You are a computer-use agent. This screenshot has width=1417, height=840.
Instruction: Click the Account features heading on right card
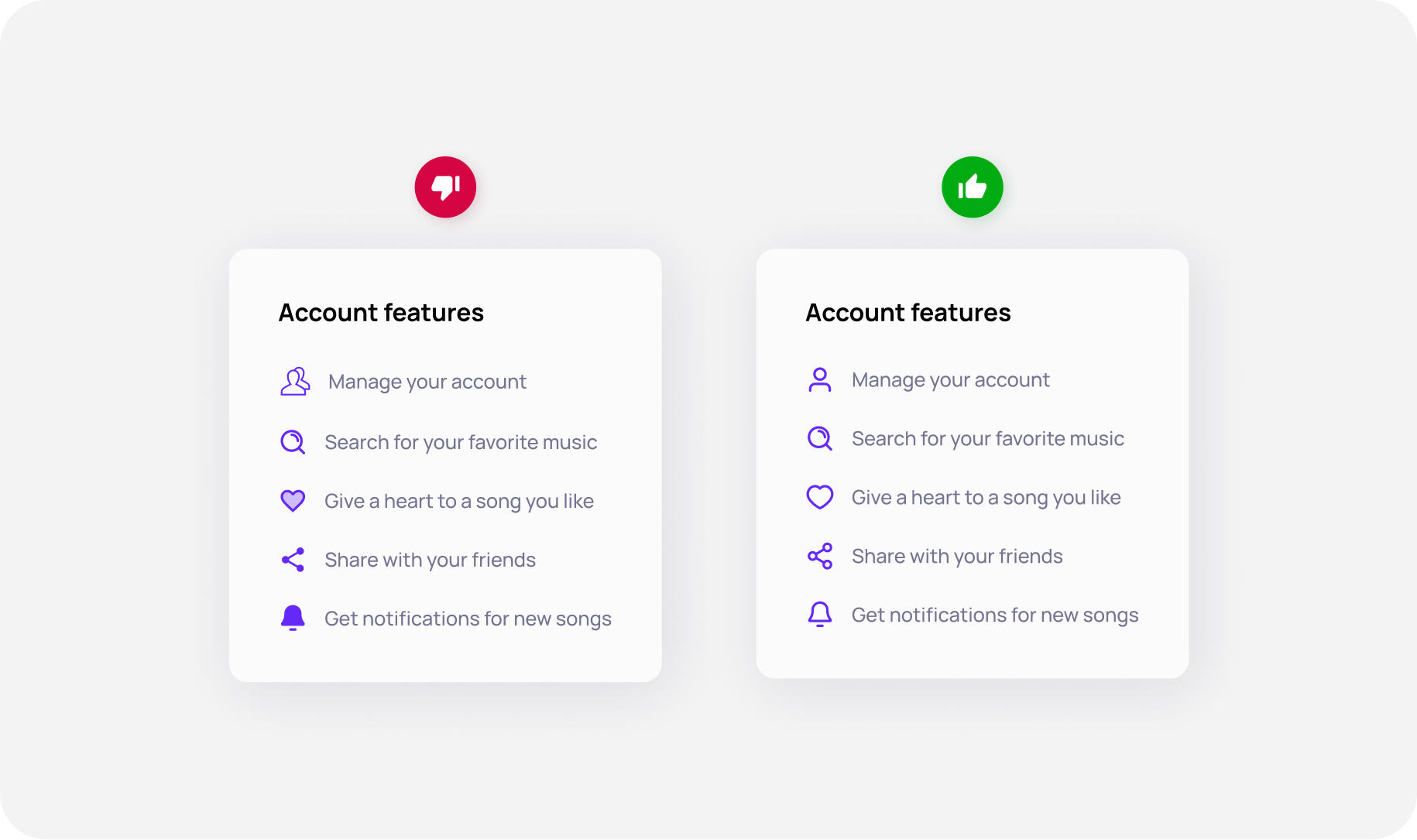point(907,312)
